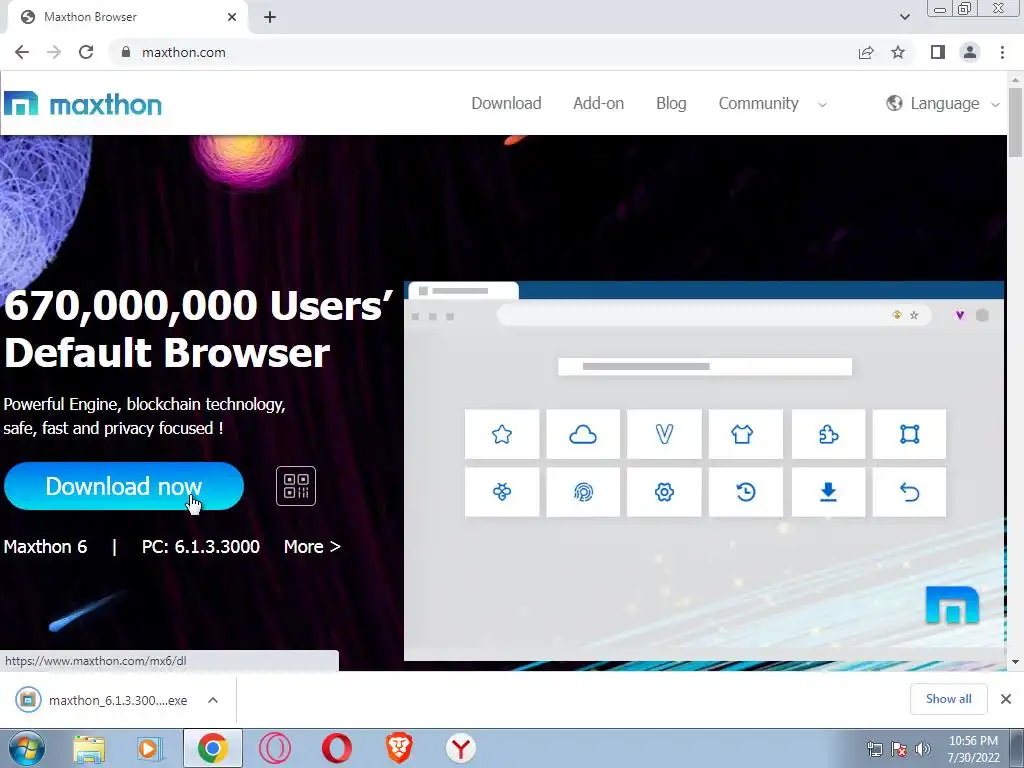Click the Chrome taskbar icon
Viewport: 1024px width, 768px height.
[x=212, y=748]
